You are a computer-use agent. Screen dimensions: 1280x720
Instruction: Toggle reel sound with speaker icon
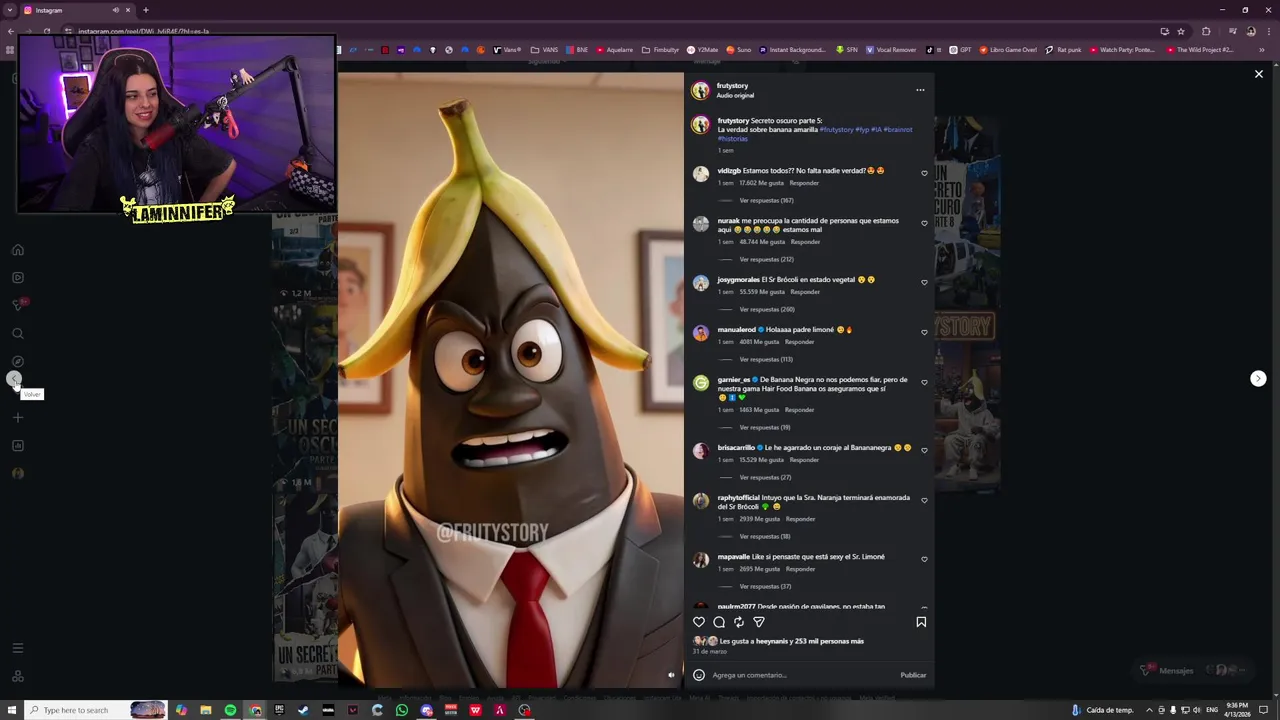coord(671,675)
